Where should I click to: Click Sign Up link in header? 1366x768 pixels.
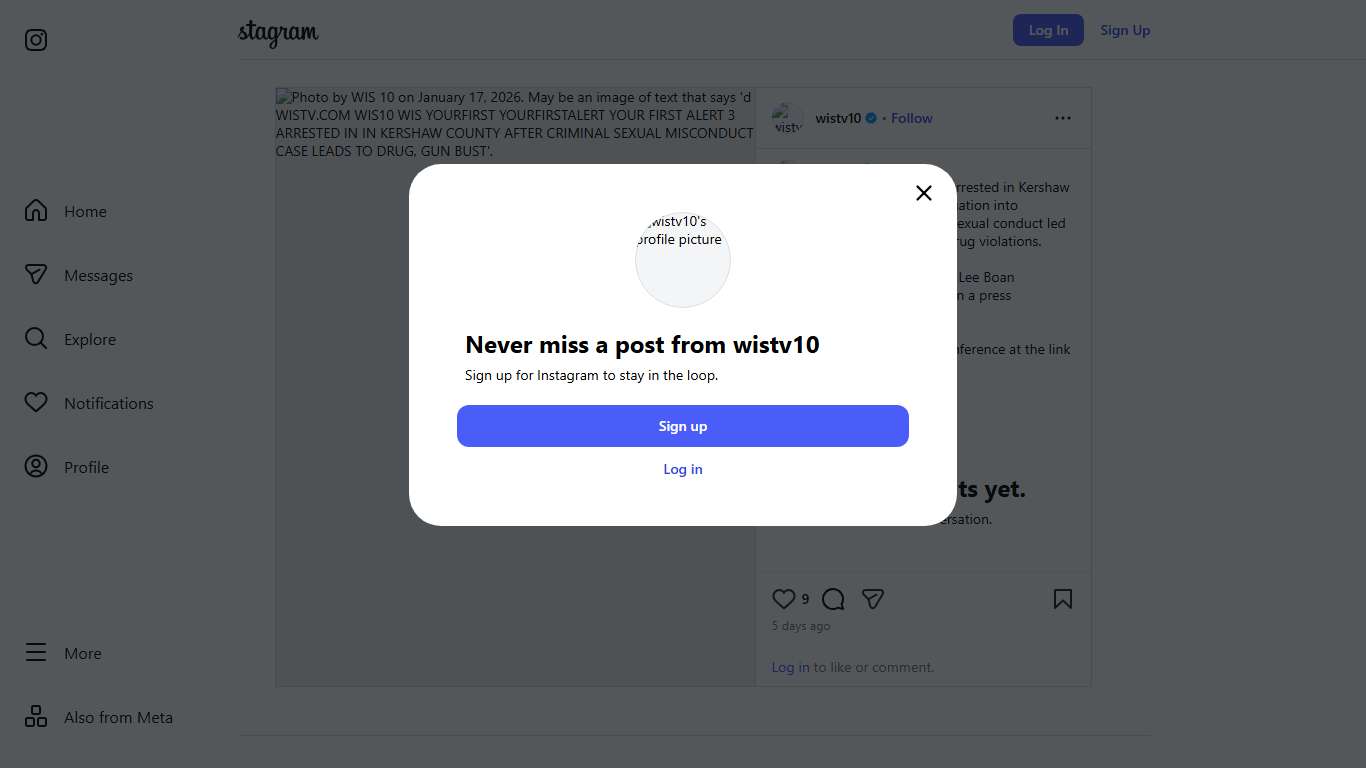[x=1125, y=30]
